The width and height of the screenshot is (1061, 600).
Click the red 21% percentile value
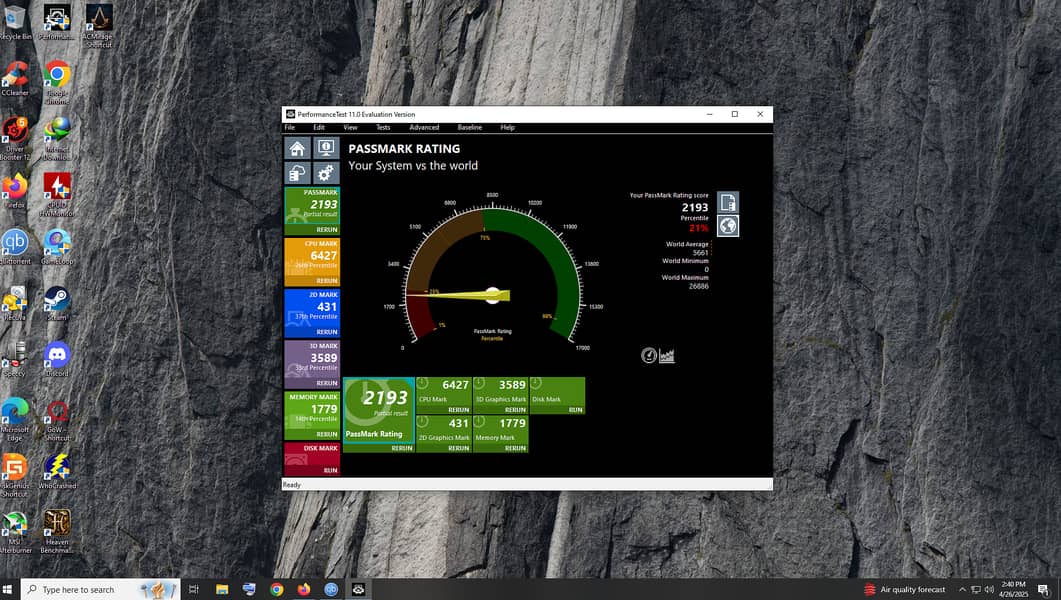pyautogui.click(x=698, y=228)
